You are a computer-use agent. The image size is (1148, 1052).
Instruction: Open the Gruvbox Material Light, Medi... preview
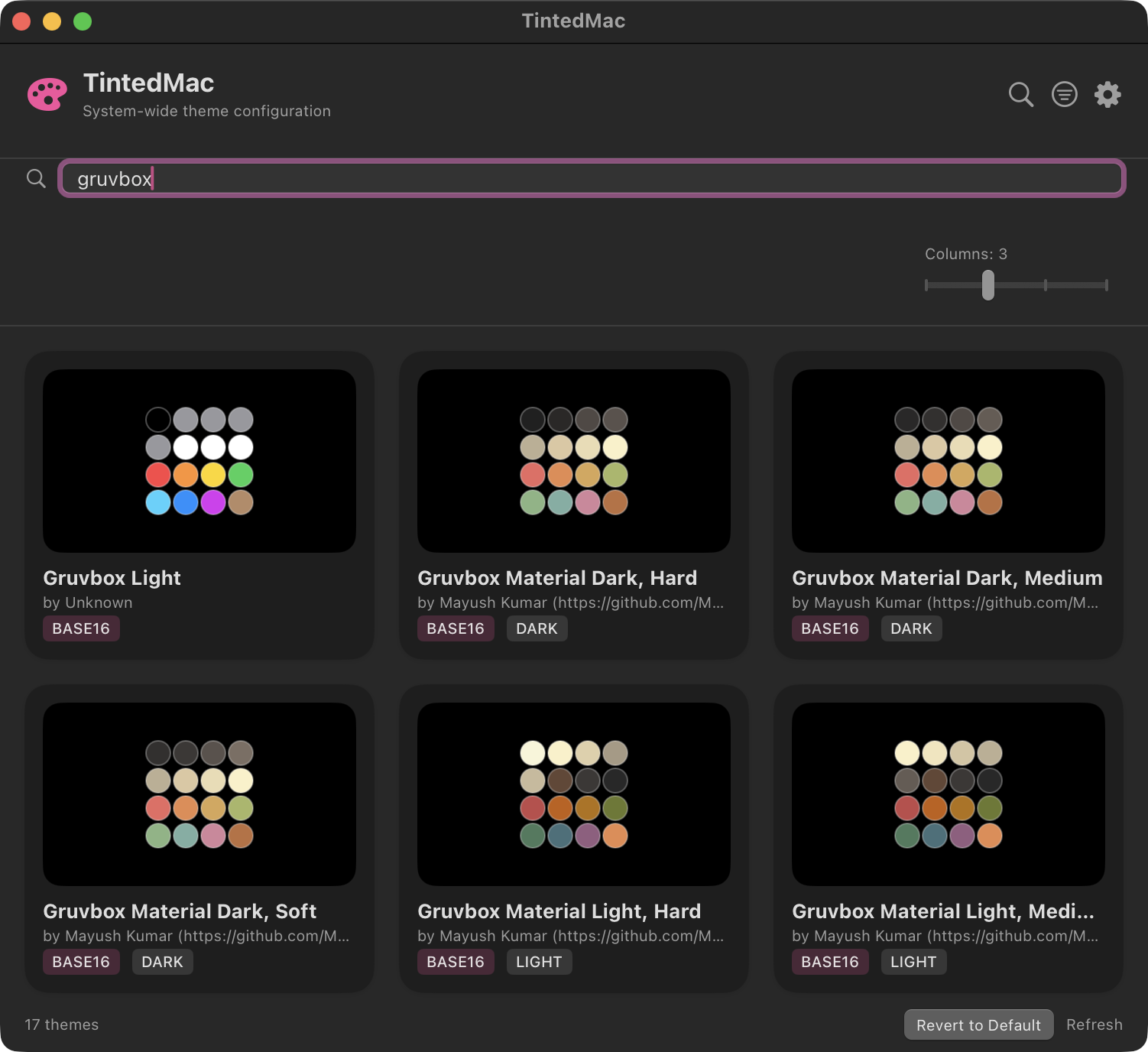[x=949, y=794]
